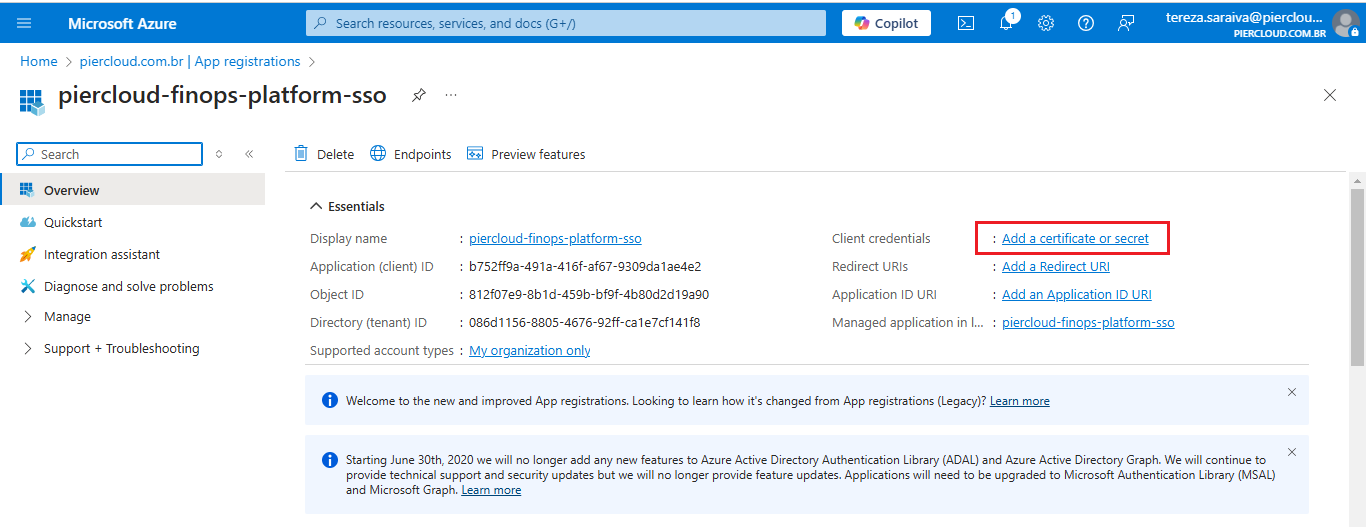The image size is (1366, 527).
Task: Click the feedback icon in header
Action: click(1126, 23)
